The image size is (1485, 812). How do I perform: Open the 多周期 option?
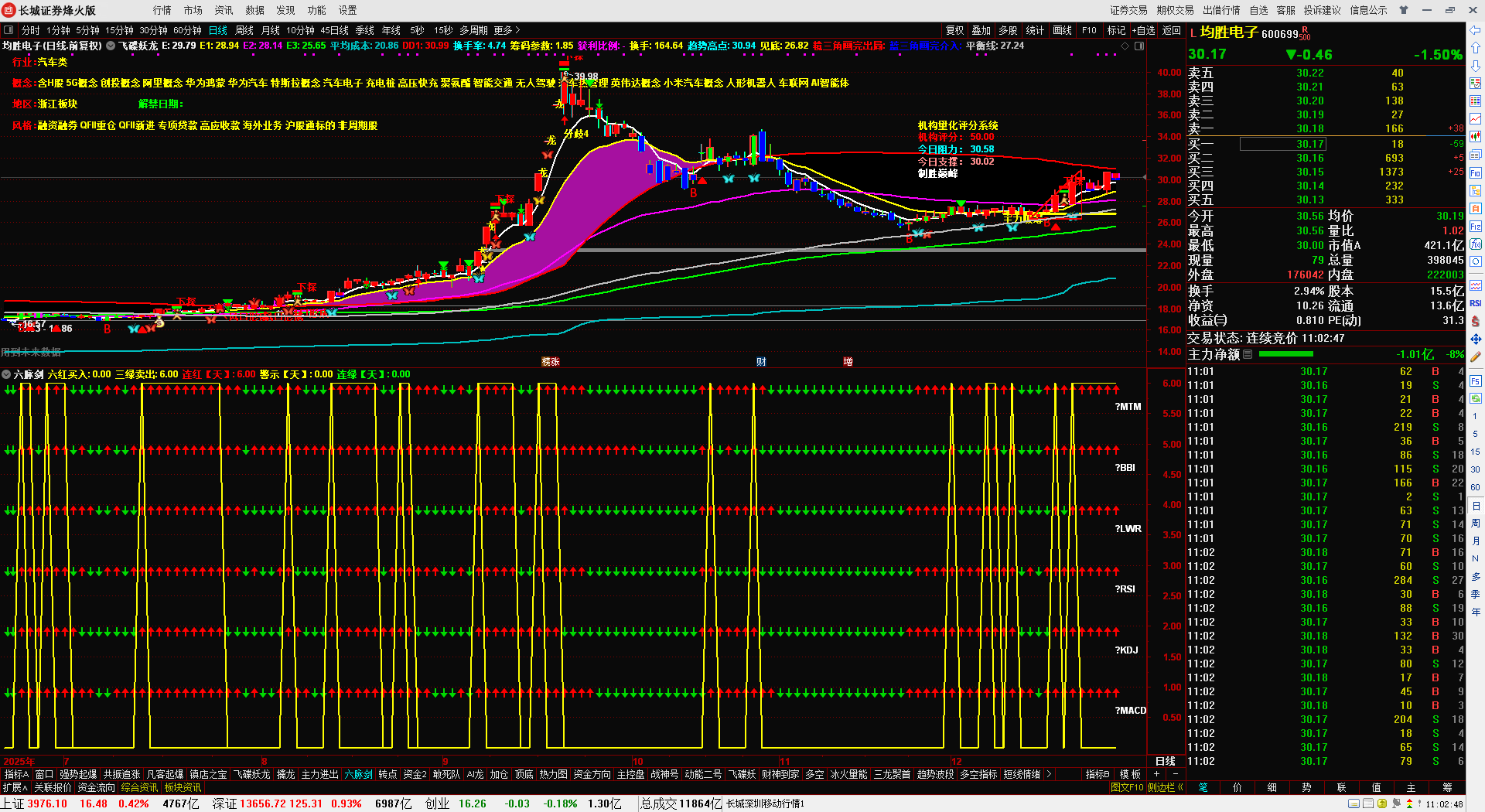473,30
